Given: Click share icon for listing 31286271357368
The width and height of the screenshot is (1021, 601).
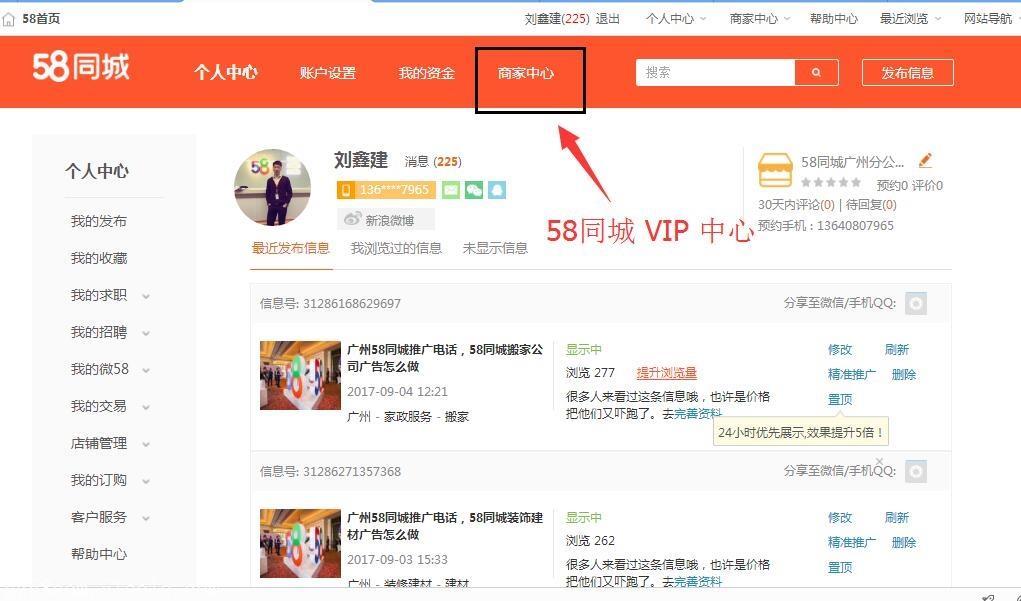Looking at the screenshot, I should (916, 471).
